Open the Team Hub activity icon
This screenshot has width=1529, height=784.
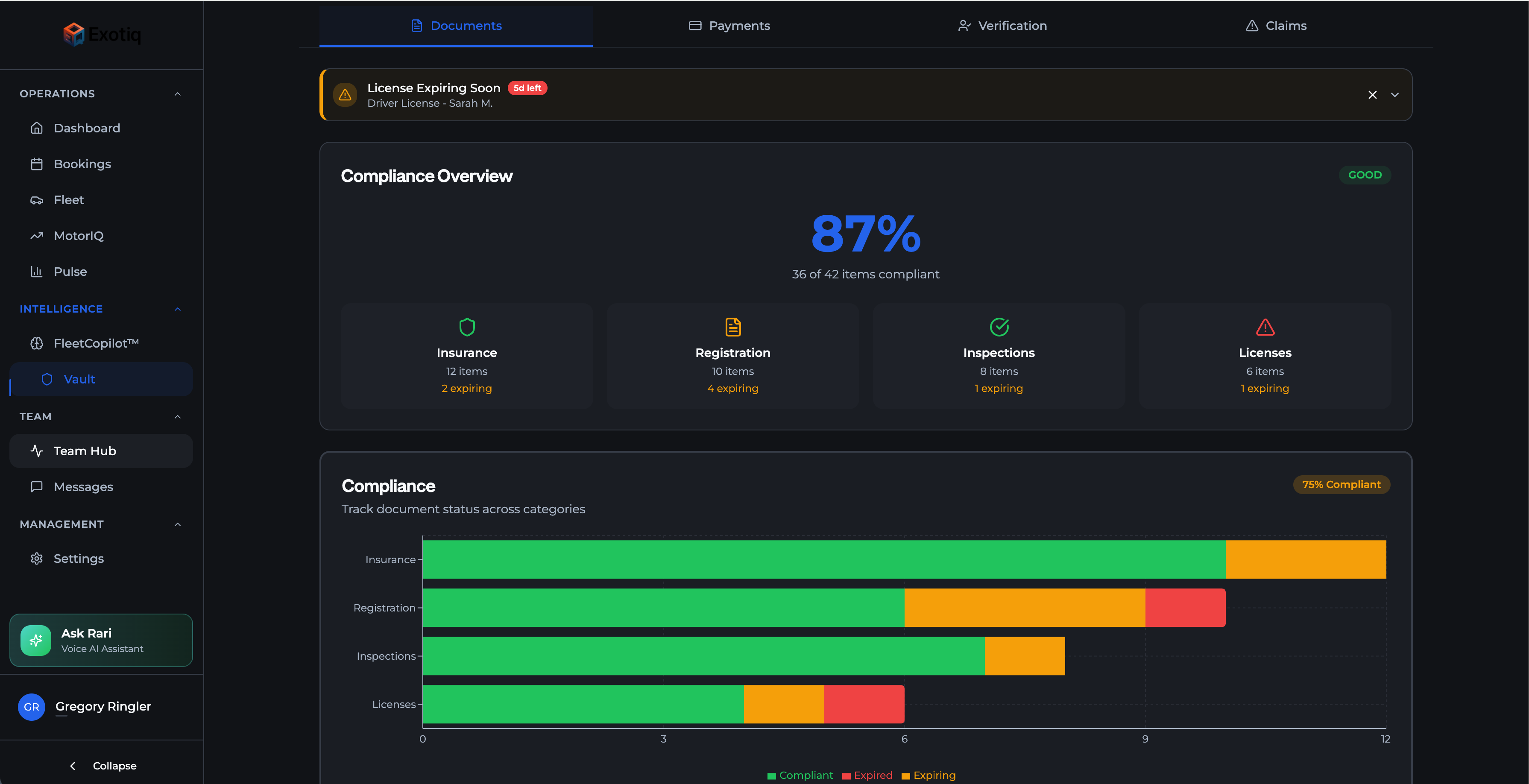(37, 451)
